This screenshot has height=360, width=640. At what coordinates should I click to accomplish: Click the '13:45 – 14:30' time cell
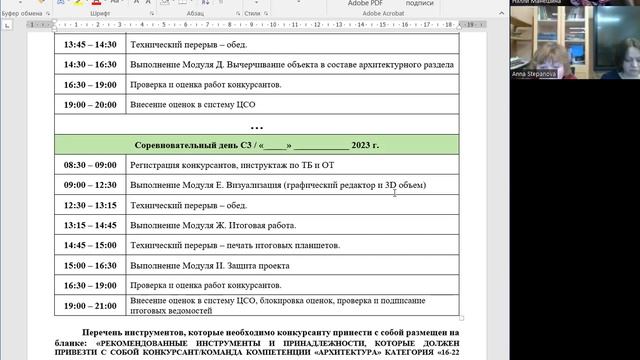[90, 44]
